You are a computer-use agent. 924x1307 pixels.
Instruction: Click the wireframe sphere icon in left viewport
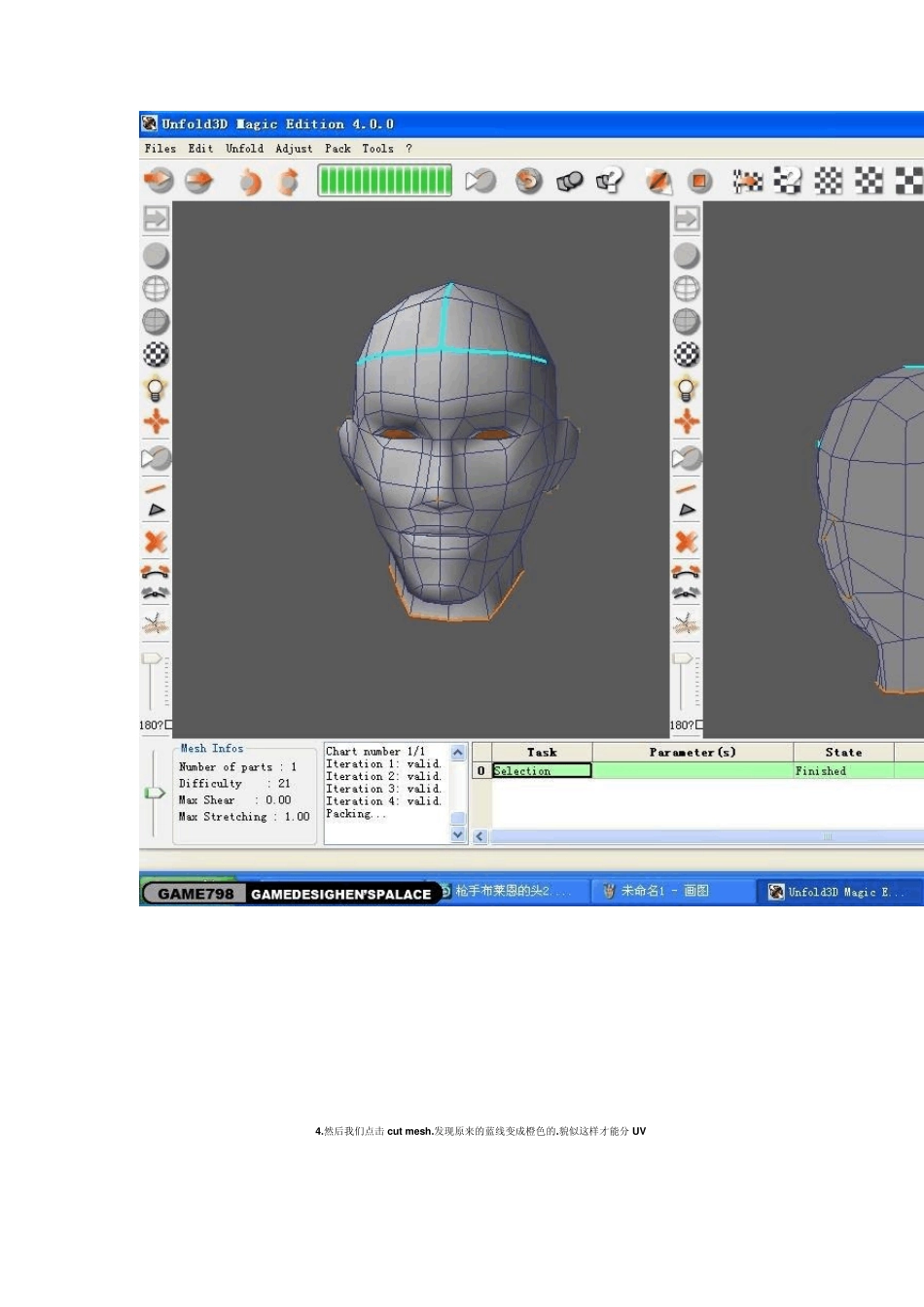[x=156, y=289]
